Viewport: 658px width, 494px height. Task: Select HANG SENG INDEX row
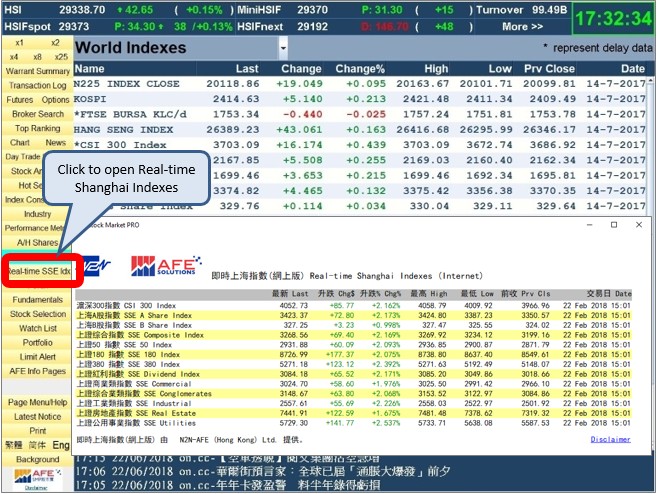[x=360, y=129]
